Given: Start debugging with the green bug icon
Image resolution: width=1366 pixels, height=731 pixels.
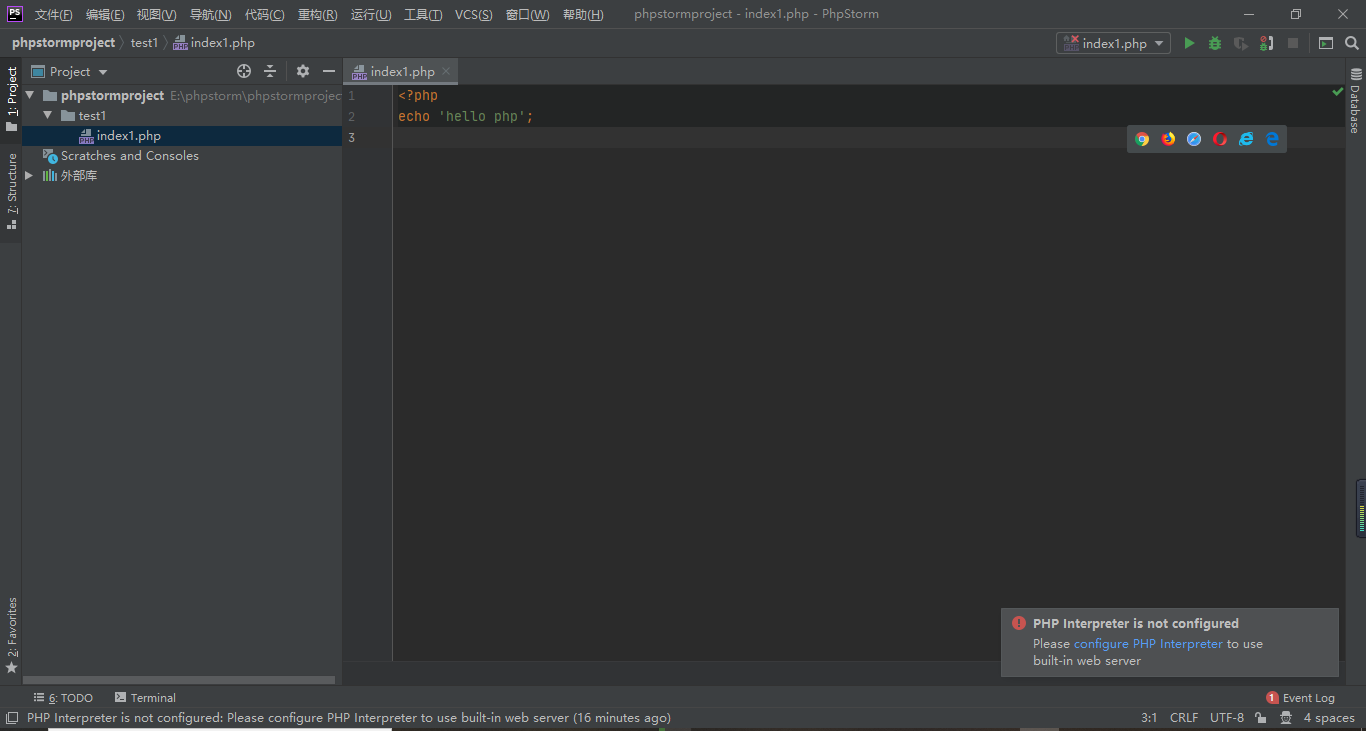Looking at the screenshot, I should coord(1215,43).
